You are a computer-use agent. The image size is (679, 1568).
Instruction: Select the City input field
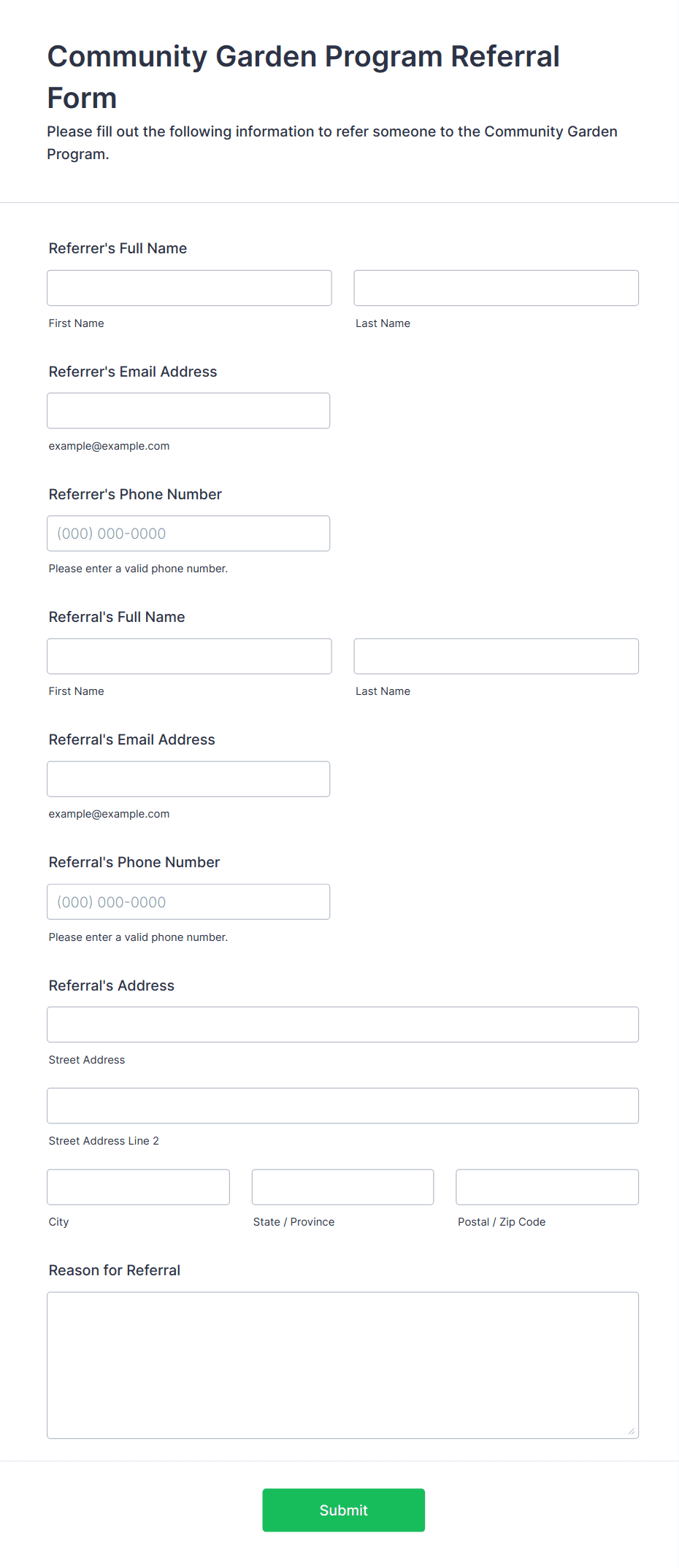point(138,1187)
